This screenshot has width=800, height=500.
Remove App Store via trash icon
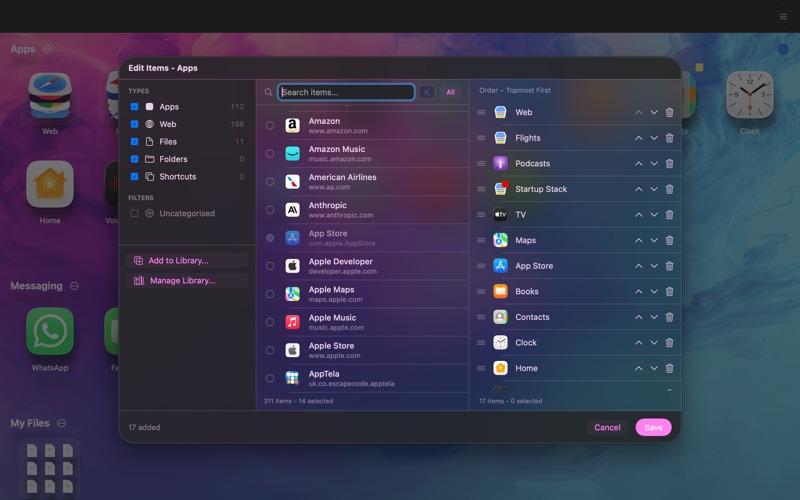669,266
